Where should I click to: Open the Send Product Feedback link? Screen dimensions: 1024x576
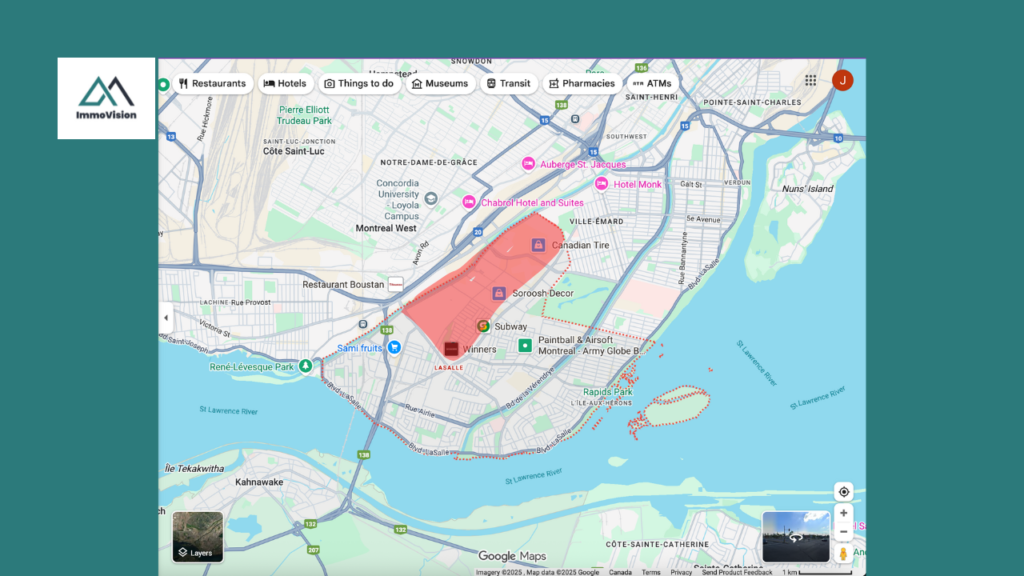click(x=737, y=572)
